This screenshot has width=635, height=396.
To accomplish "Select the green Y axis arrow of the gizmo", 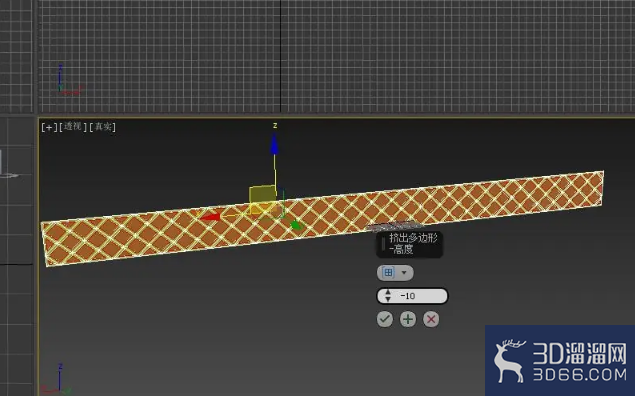I will pos(297,225).
